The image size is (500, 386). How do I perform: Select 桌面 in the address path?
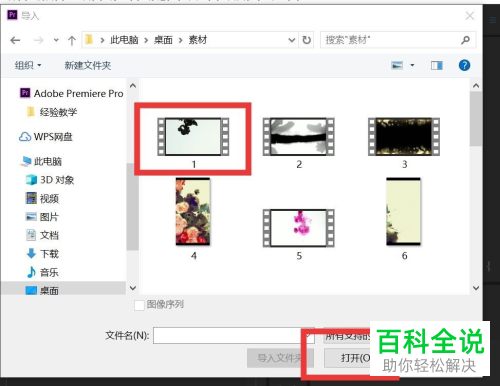(x=163, y=40)
